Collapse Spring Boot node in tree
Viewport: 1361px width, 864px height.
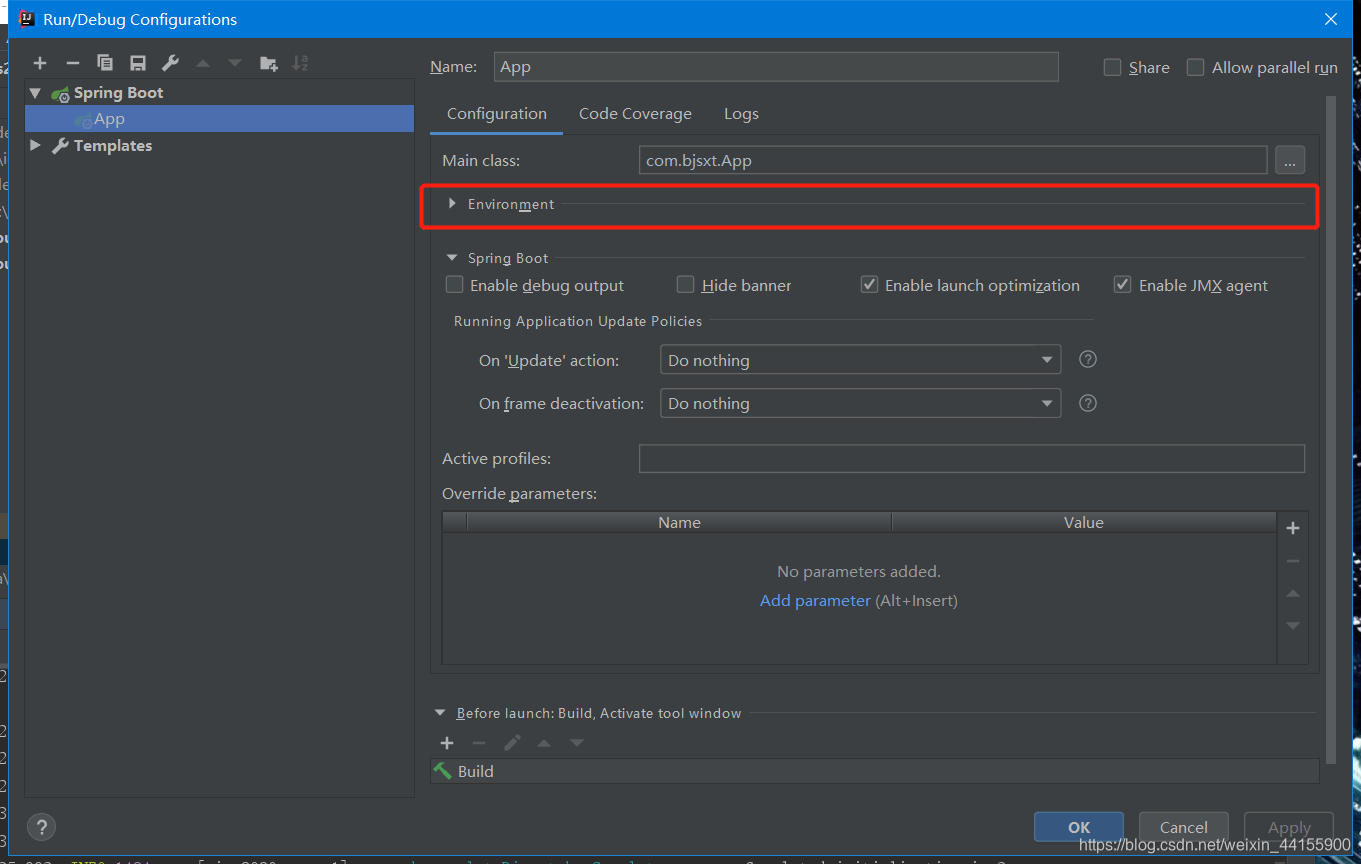36,93
